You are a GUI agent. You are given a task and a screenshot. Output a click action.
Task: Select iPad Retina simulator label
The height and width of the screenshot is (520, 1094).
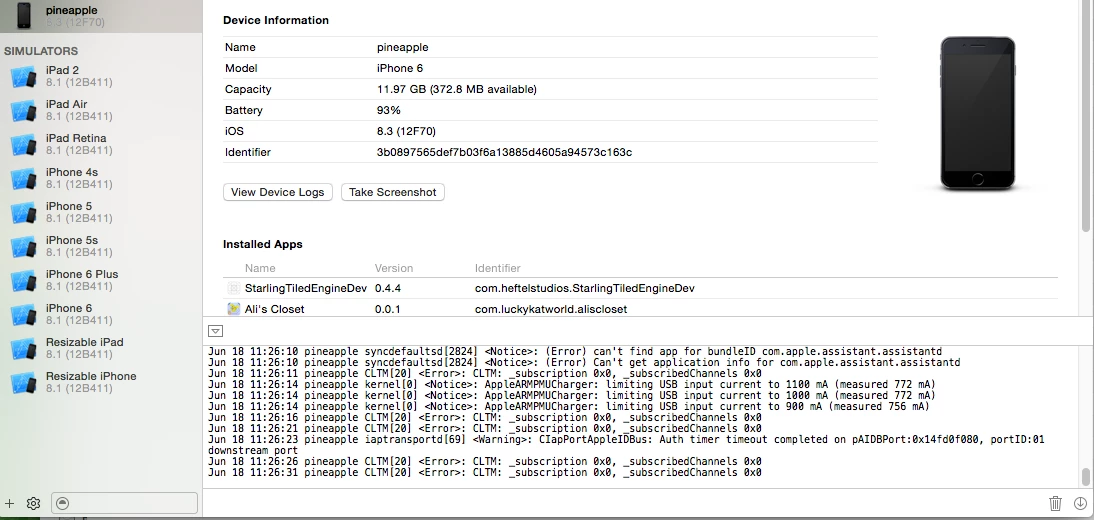[76, 138]
